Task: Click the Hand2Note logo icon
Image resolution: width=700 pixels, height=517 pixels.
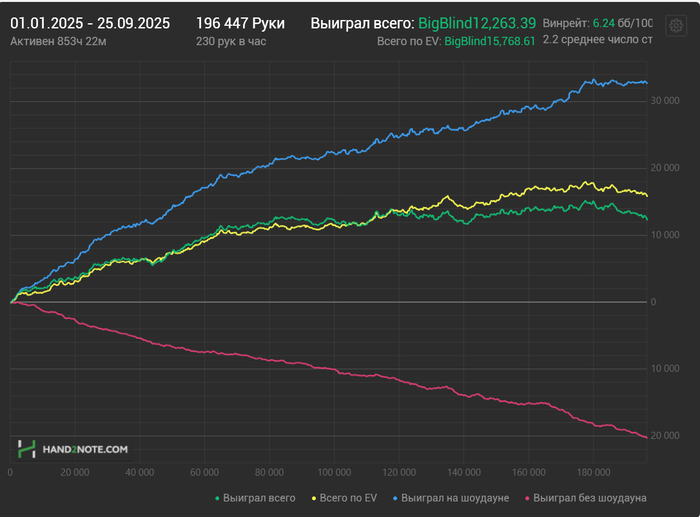Action: pyautogui.click(x=26, y=449)
